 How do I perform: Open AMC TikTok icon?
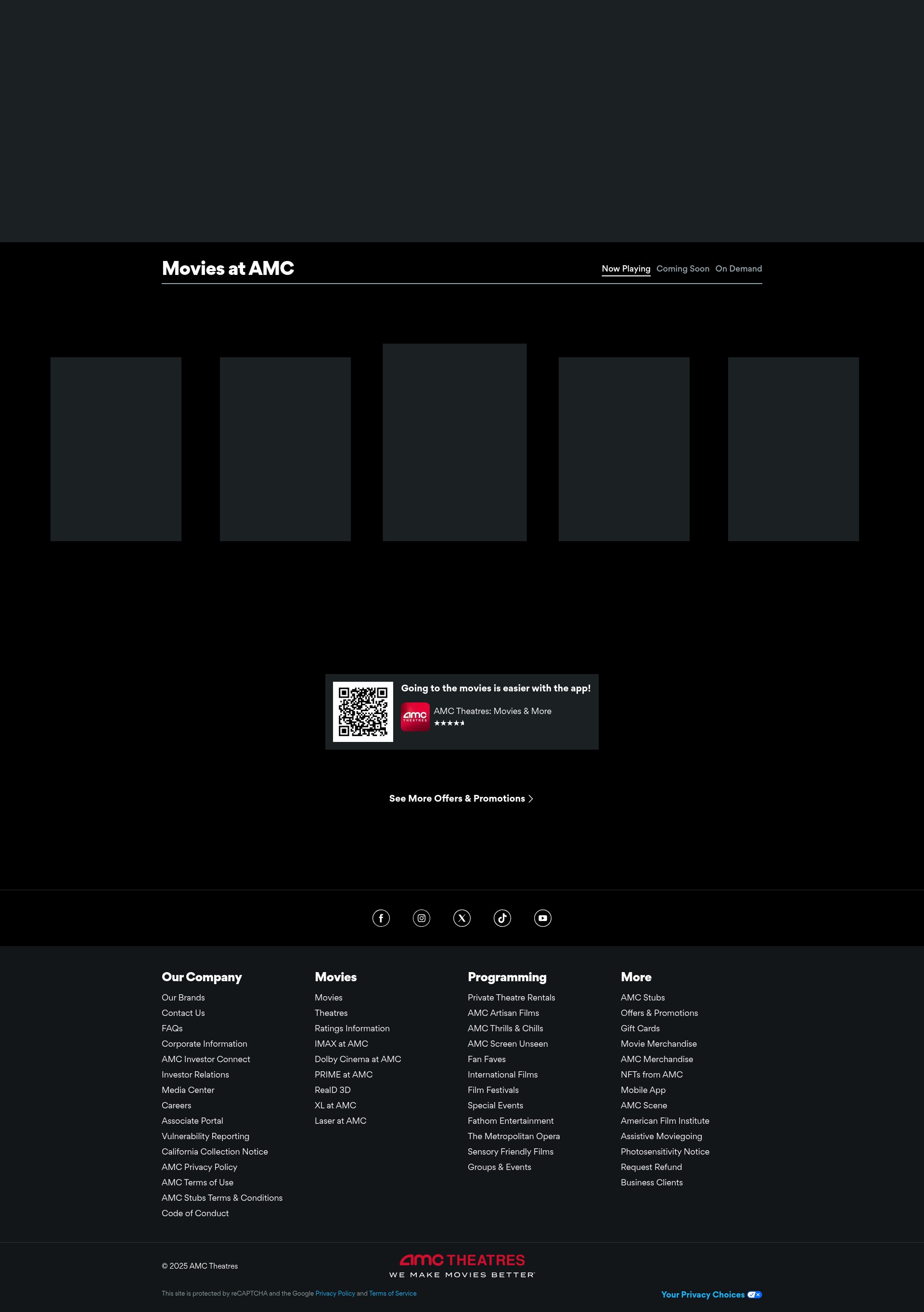pyautogui.click(x=502, y=918)
